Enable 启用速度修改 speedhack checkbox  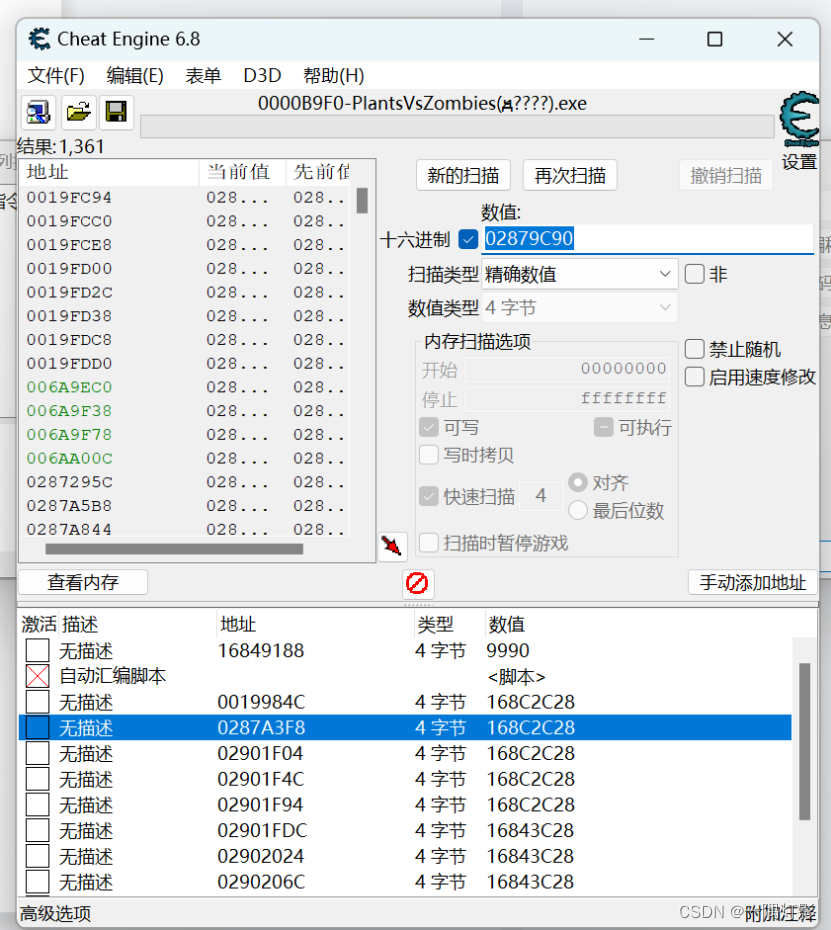(695, 377)
